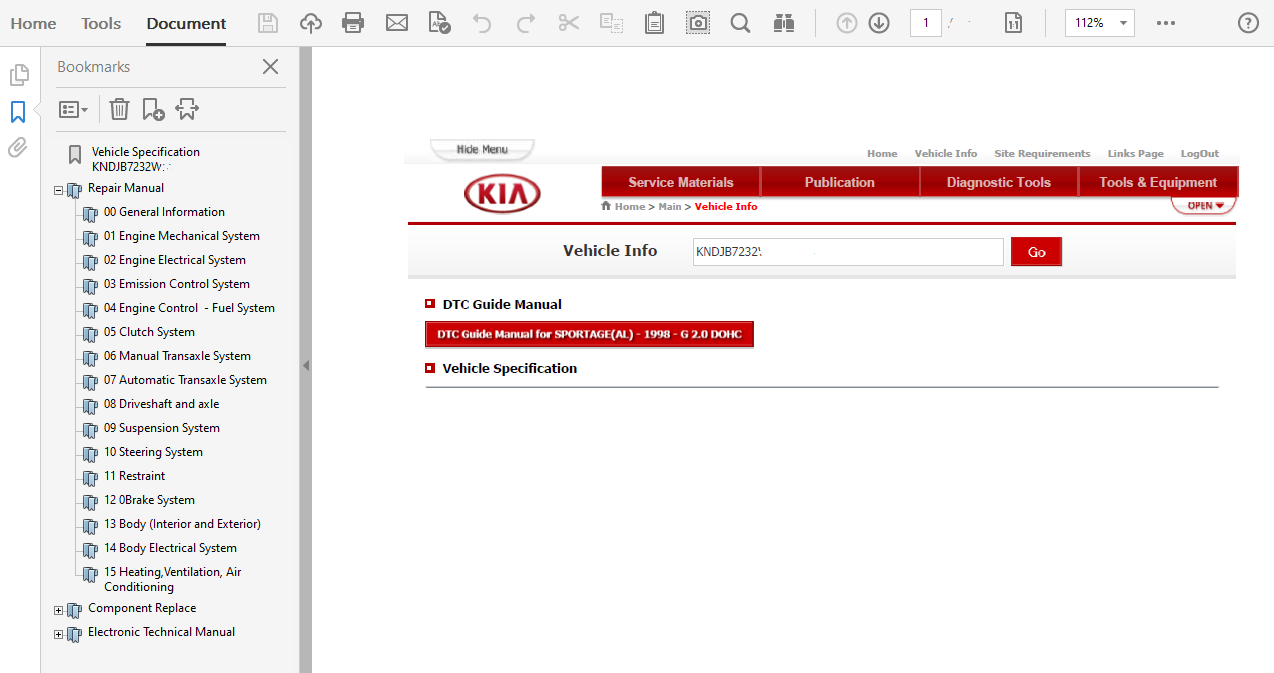Screen dimensions: 1274x673
Task: Open DTC Guide Manual for SPORTAGE(AL) 1998
Action: [589, 334]
